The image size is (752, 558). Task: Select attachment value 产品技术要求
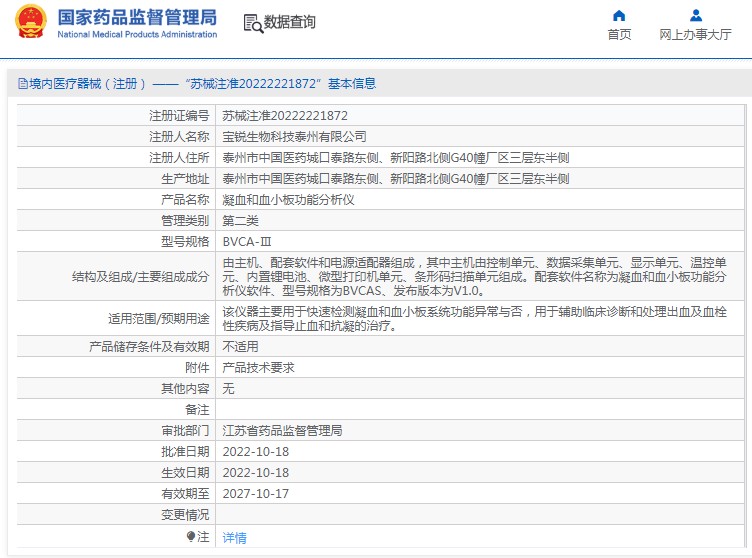pyautogui.click(x=258, y=368)
